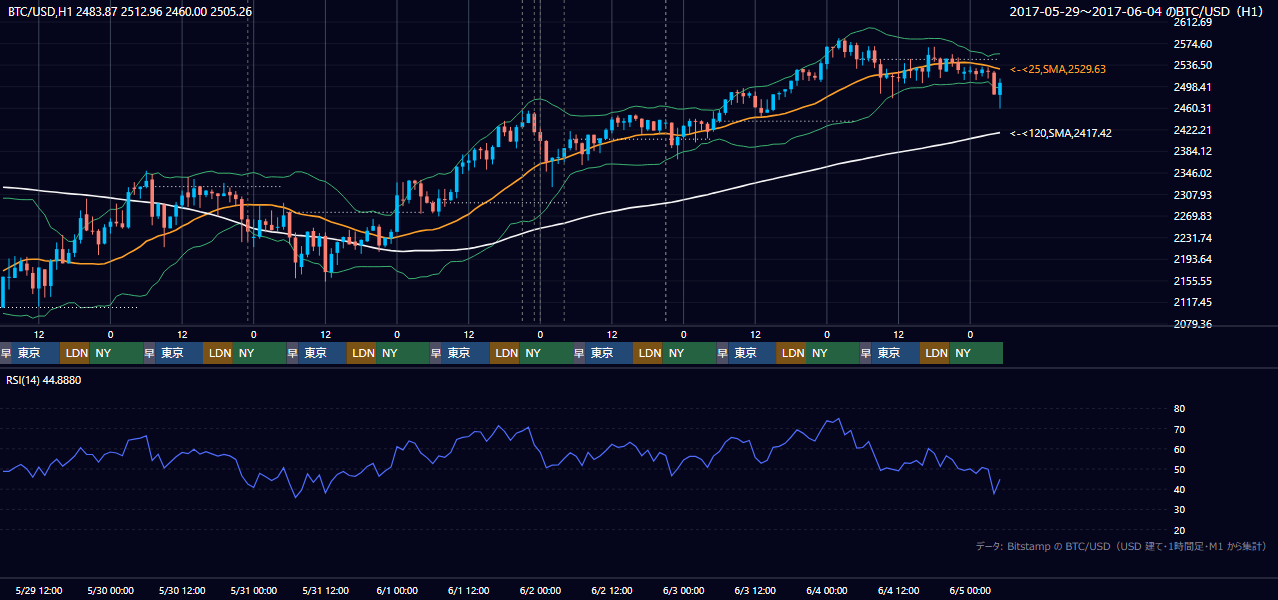The image size is (1278, 600).
Task: Click price axis value 2422.21
Action: (1192, 130)
